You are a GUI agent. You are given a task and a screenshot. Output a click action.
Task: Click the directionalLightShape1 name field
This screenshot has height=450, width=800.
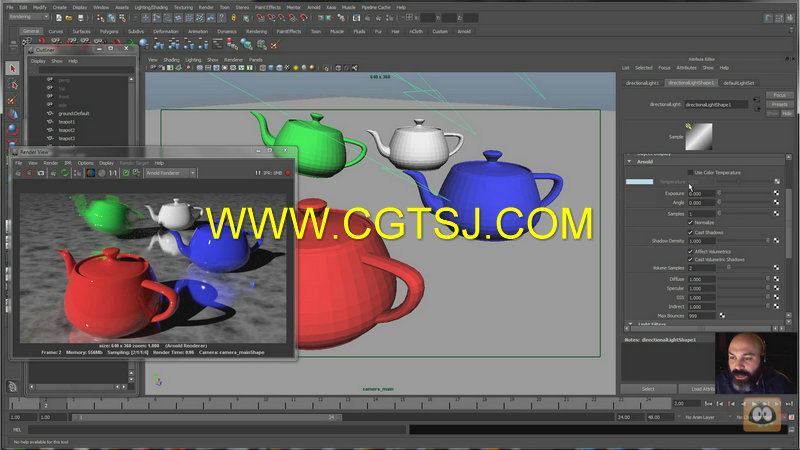[x=716, y=105]
